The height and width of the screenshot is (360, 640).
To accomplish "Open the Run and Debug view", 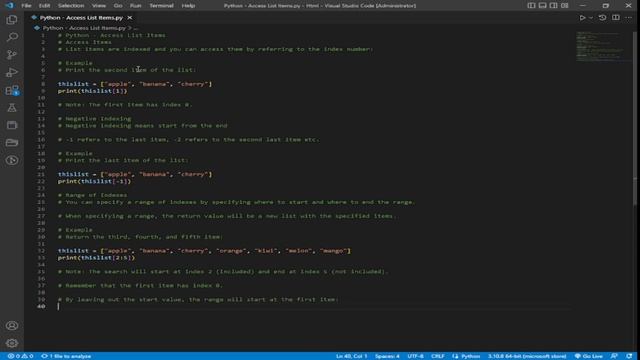I will click(x=12, y=72).
